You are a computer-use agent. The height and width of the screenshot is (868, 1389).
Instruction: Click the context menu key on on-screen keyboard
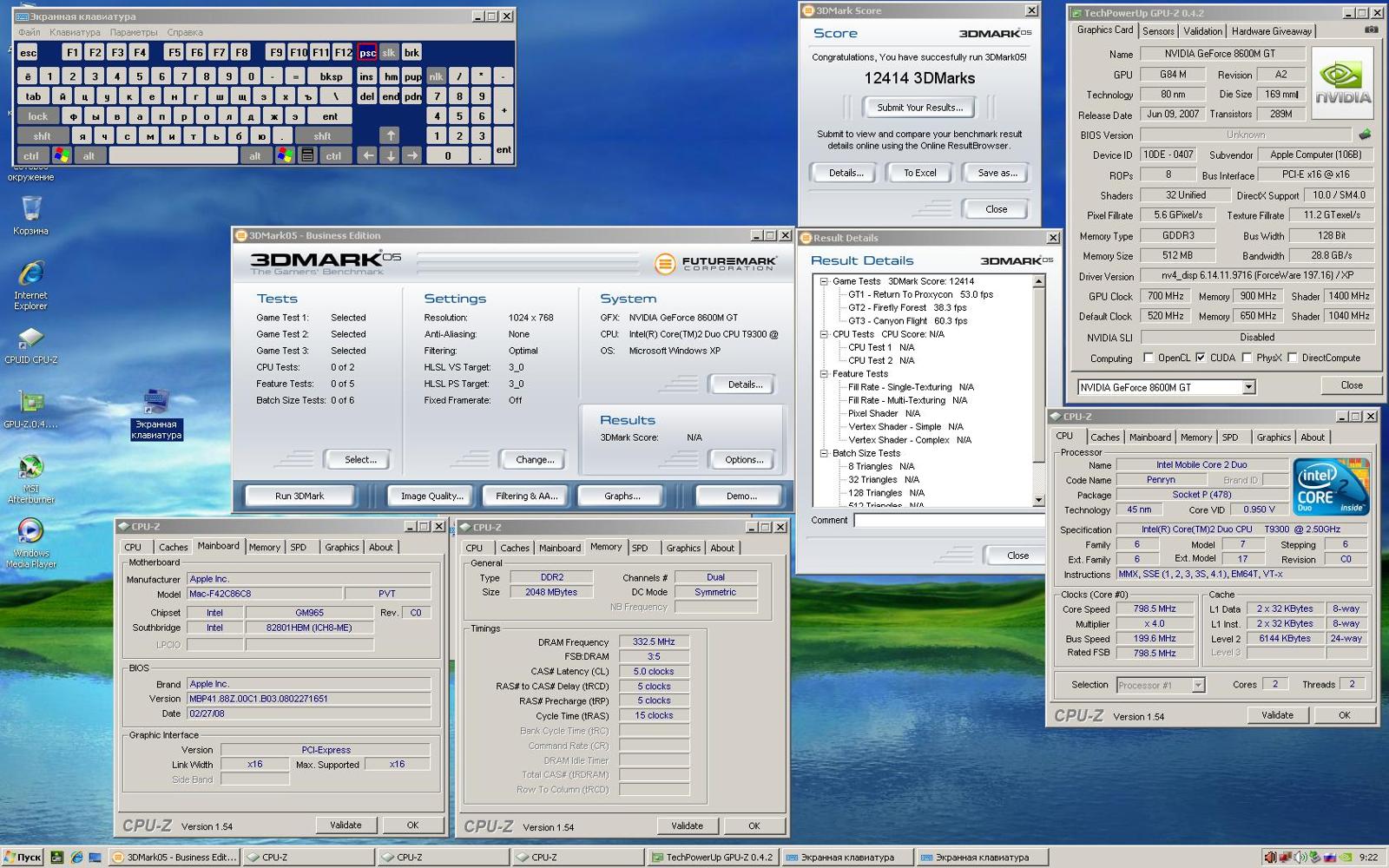(x=307, y=155)
